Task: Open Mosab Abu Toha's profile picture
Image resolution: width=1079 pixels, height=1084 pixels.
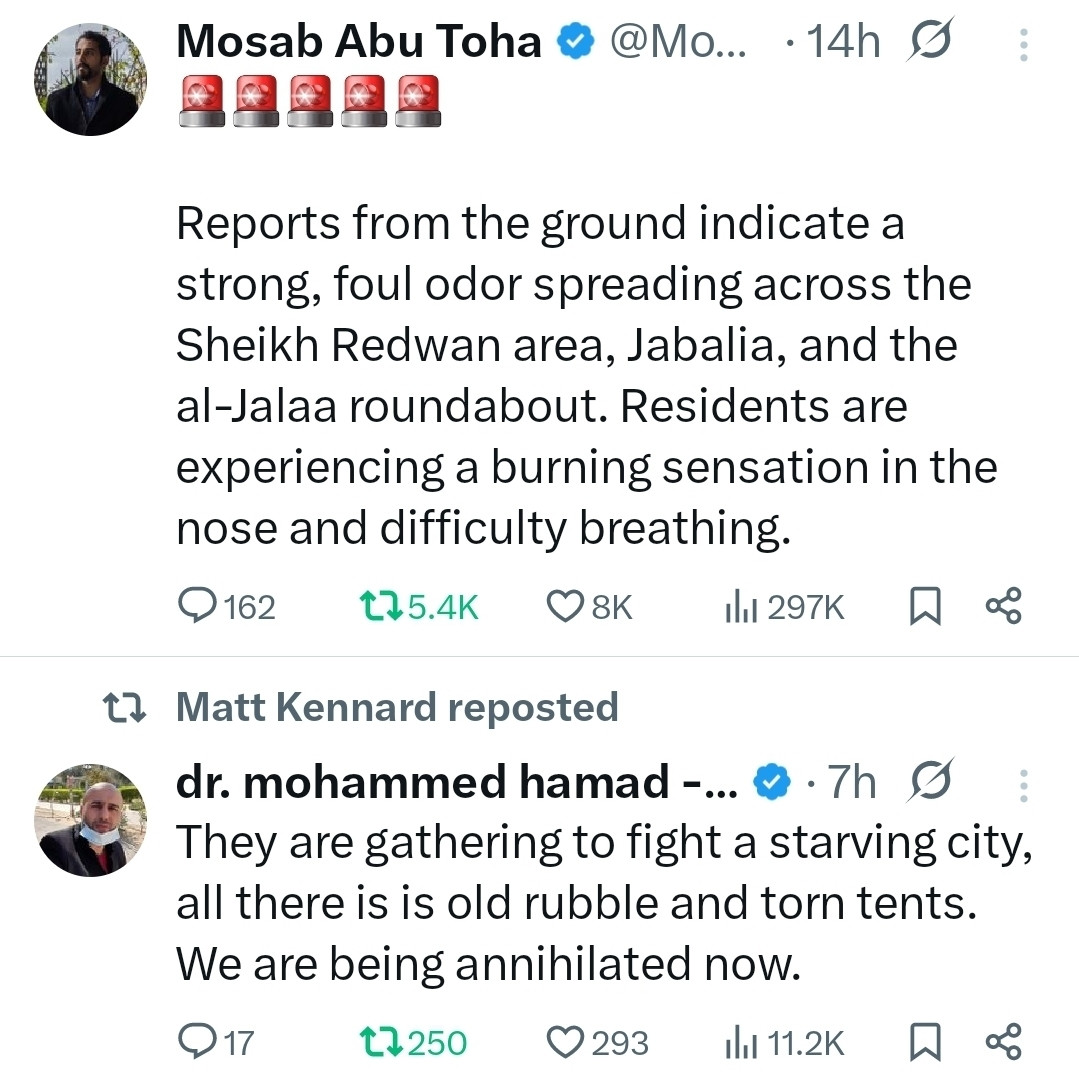Action: 91,79
